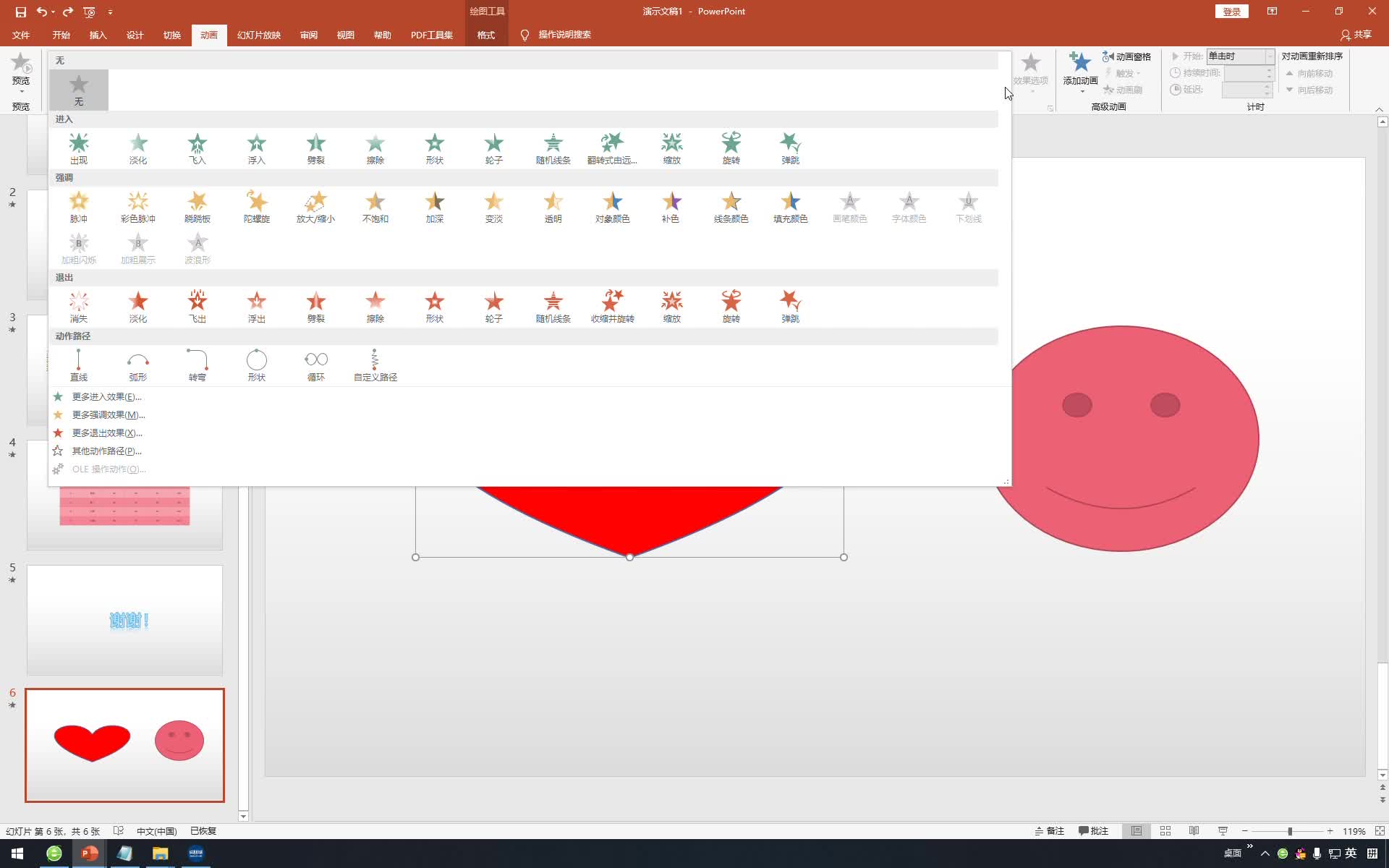Switch to normal view in status bar

1137,831
